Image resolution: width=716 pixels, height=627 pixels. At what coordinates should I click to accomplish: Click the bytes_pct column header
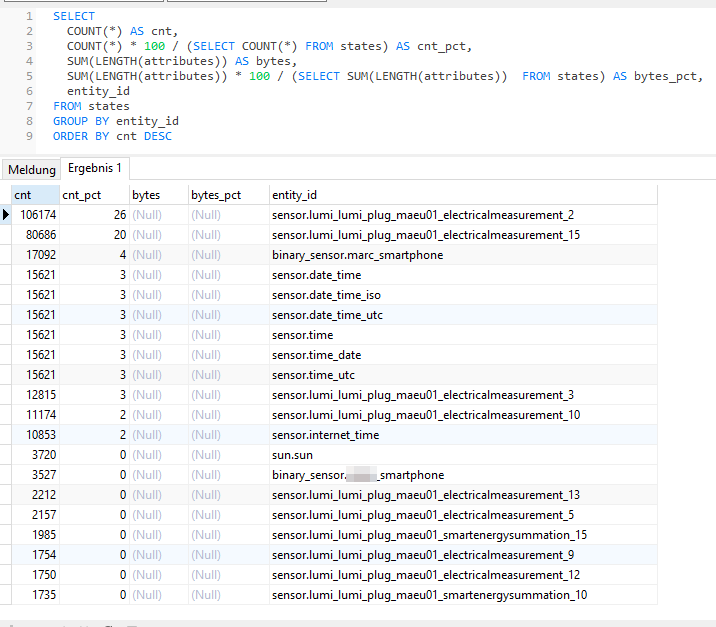tap(229, 195)
